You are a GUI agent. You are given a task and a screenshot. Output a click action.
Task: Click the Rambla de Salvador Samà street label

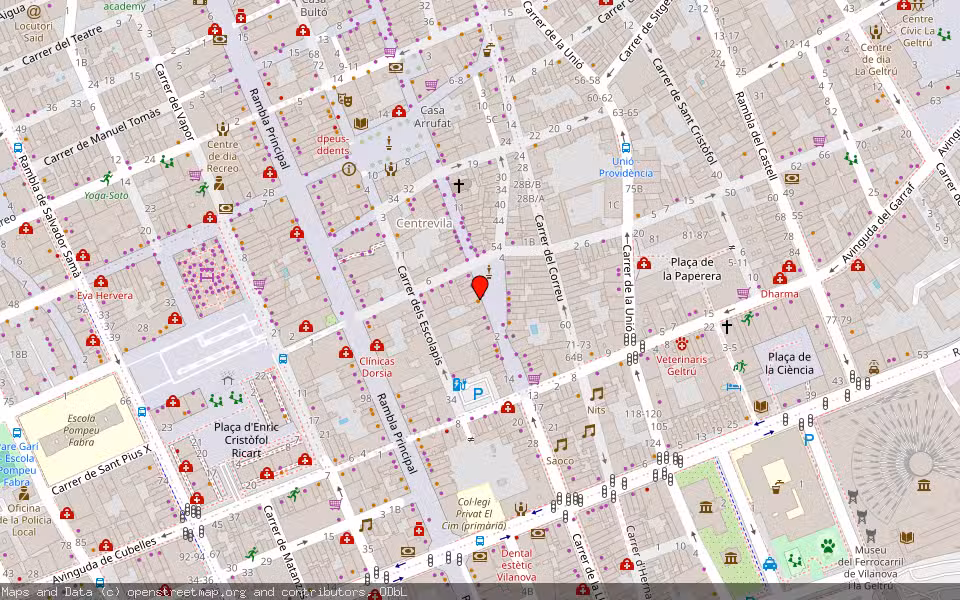point(49,216)
